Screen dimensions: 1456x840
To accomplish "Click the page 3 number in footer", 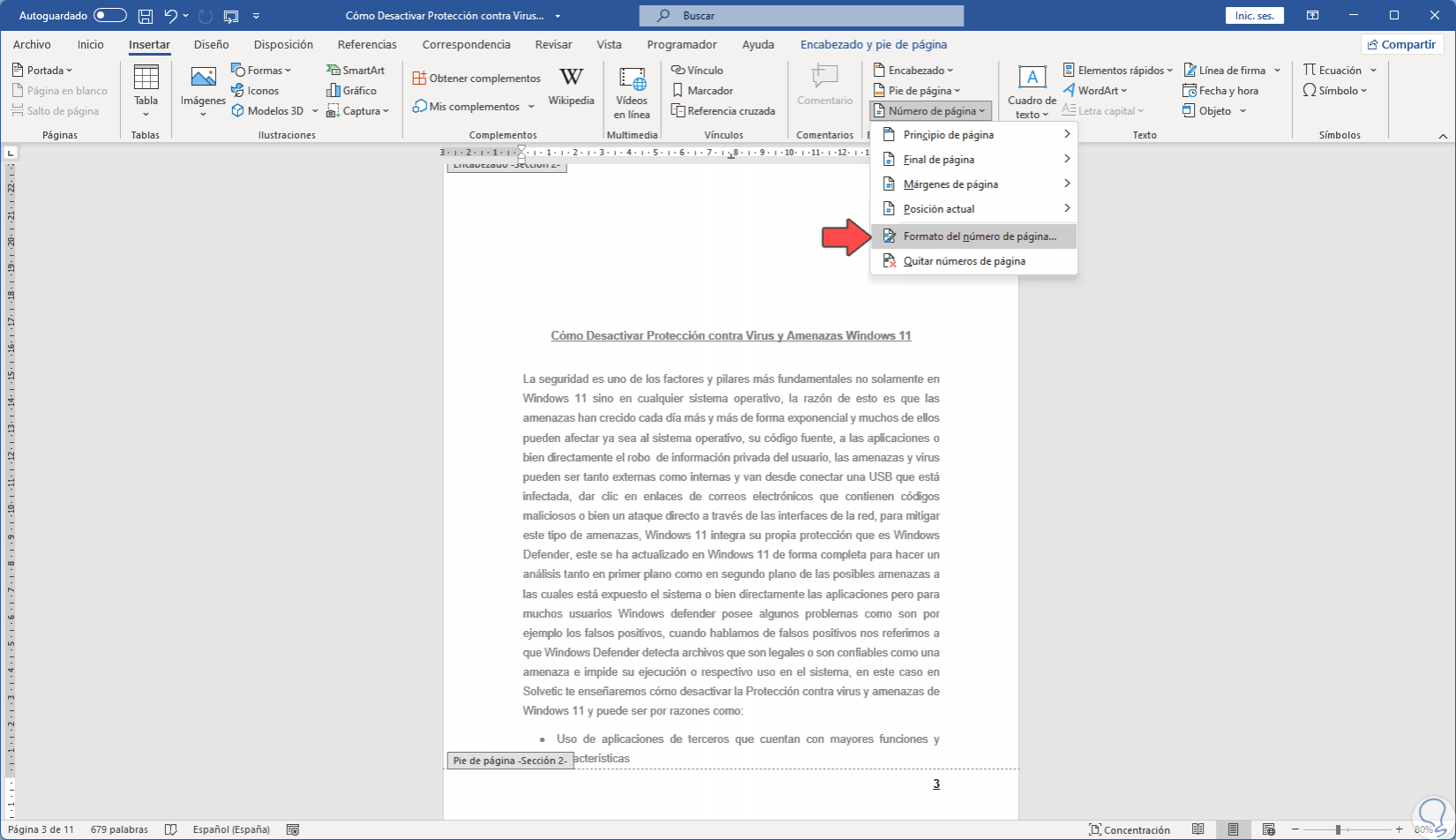I will tap(936, 784).
